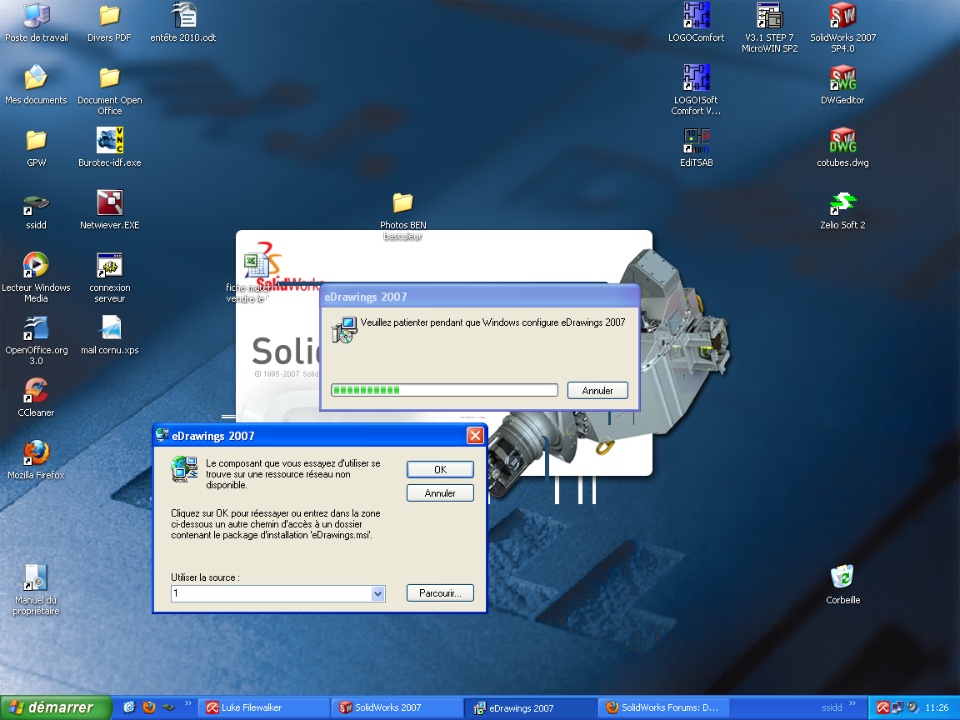Click Avira umbrella tray icon
This screenshot has height=720, width=960.
883,708
